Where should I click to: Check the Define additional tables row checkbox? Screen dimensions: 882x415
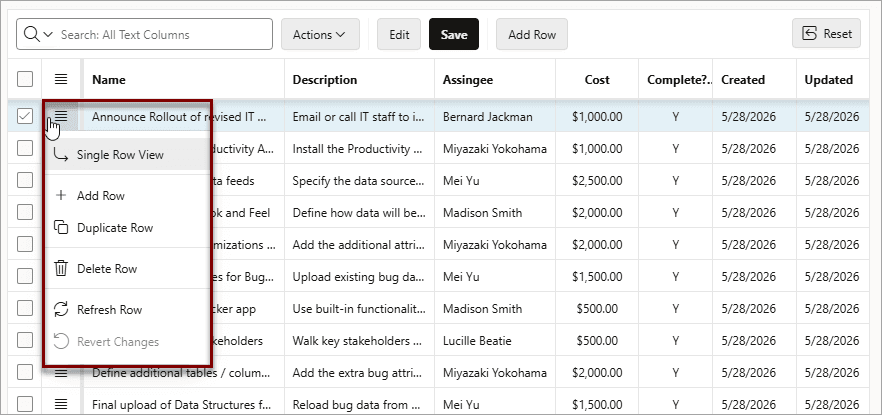25,372
